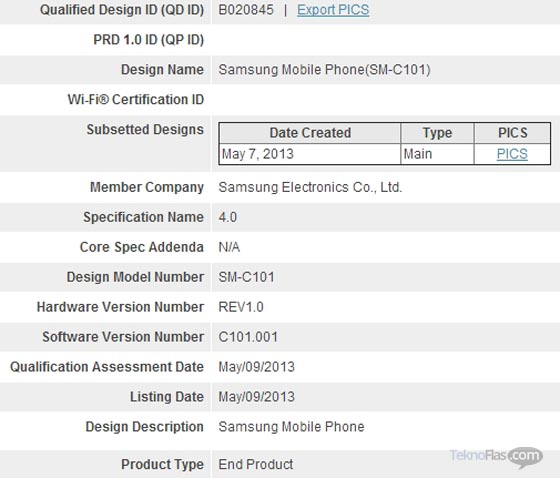
Task: Select the QD ID value B020845
Action: click(x=246, y=10)
